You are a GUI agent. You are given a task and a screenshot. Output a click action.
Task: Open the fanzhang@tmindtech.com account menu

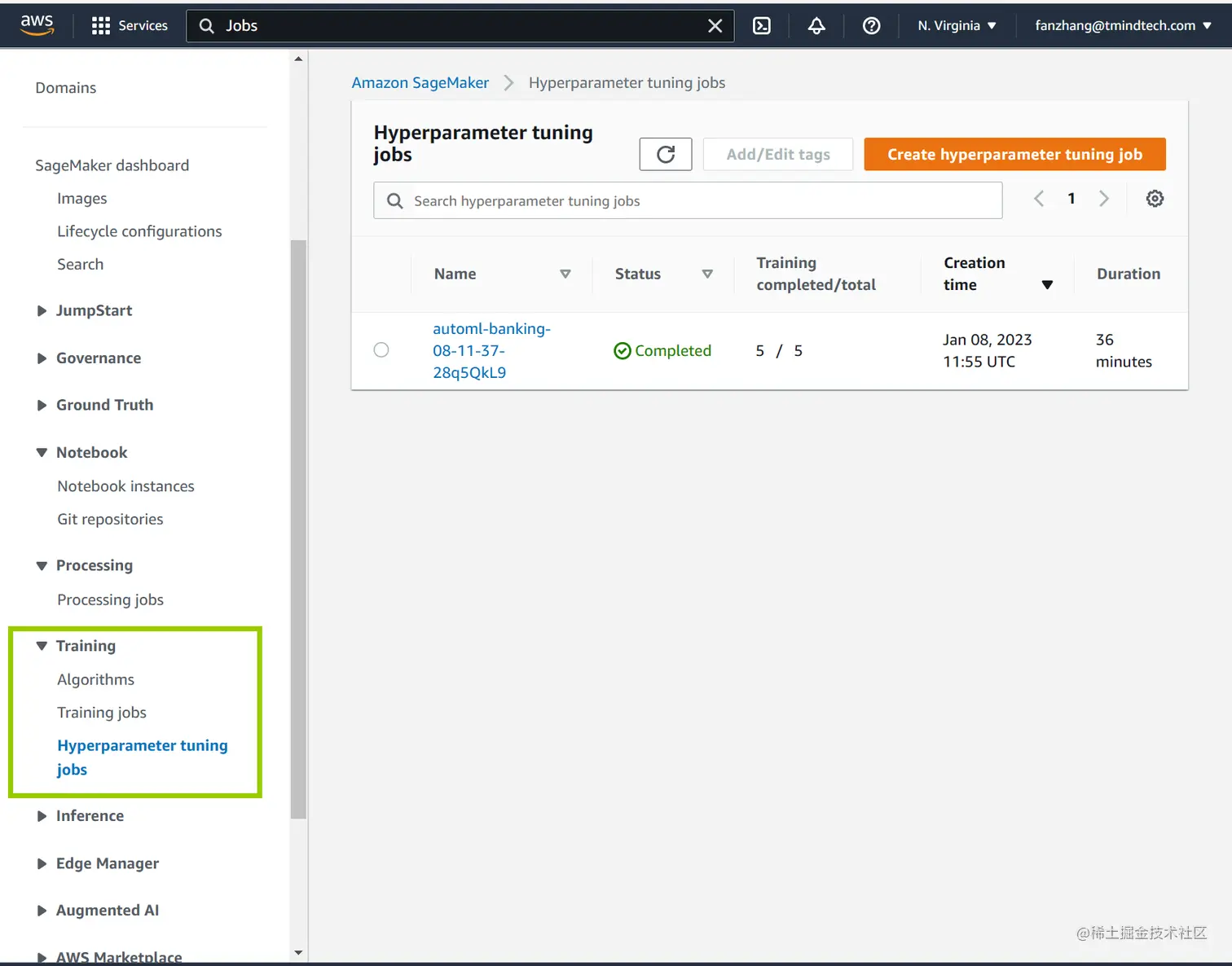click(x=1123, y=25)
